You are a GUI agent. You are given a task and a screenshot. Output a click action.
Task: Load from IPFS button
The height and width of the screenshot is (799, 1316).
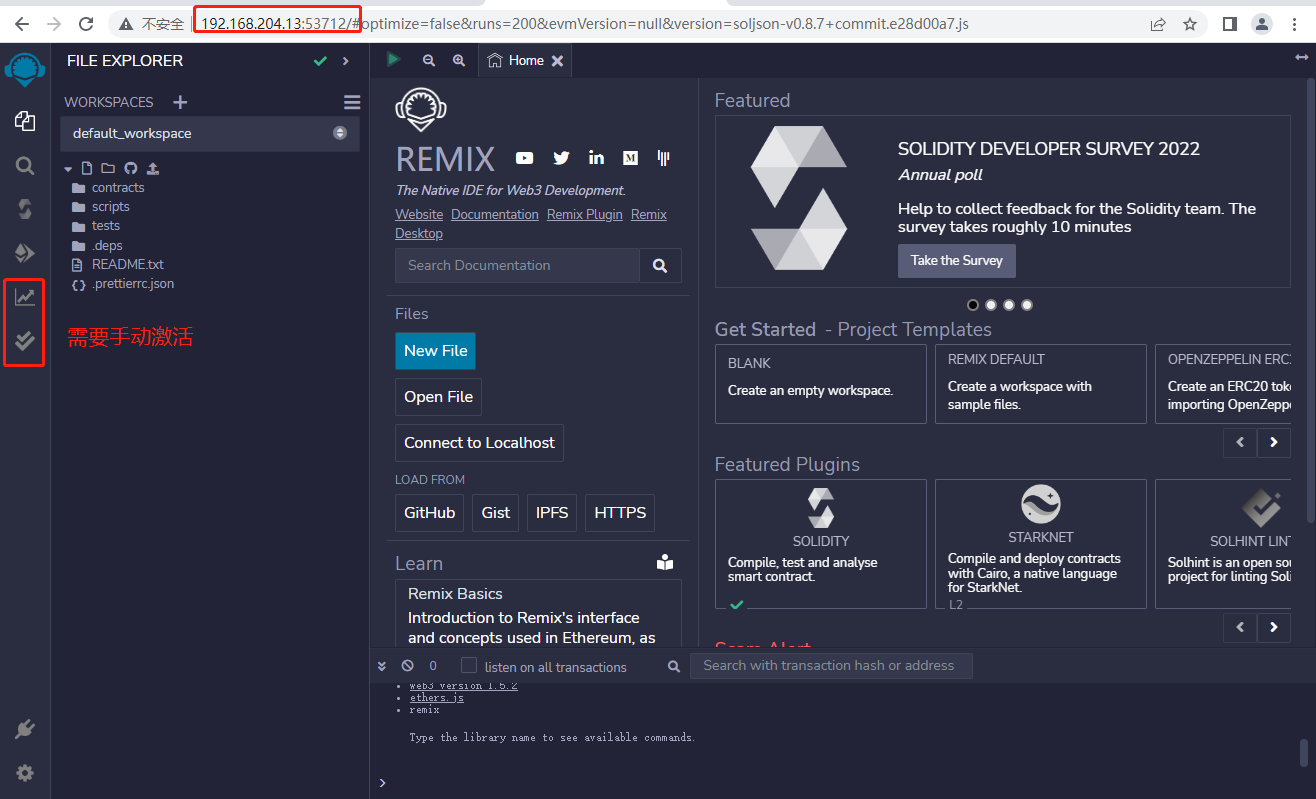(552, 513)
